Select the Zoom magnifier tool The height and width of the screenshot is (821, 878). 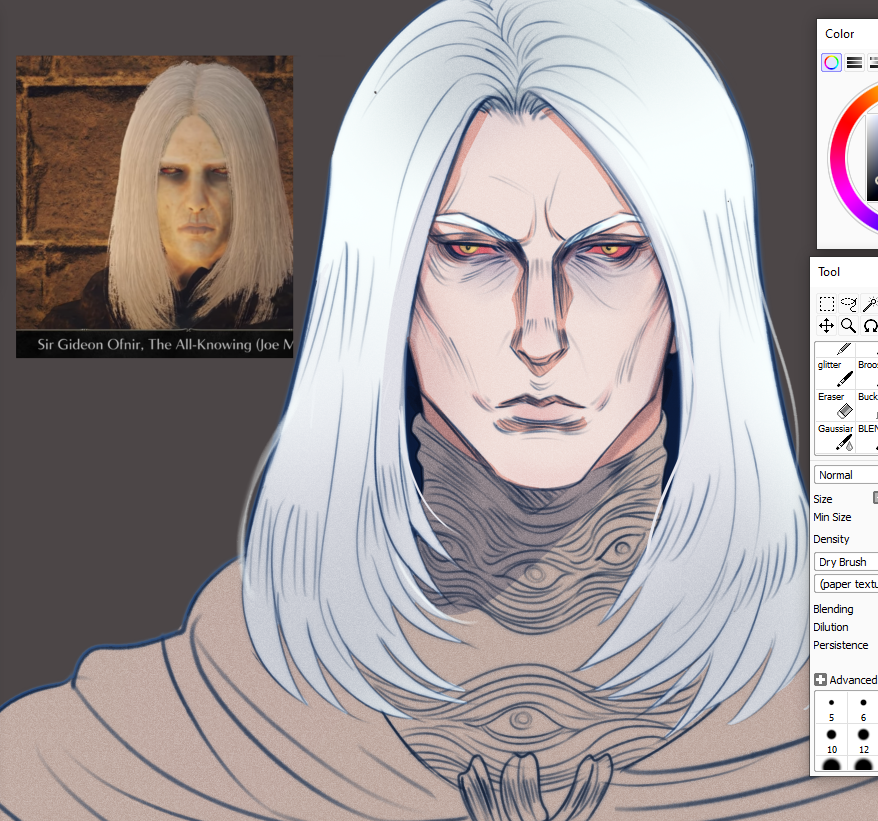click(x=849, y=325)
